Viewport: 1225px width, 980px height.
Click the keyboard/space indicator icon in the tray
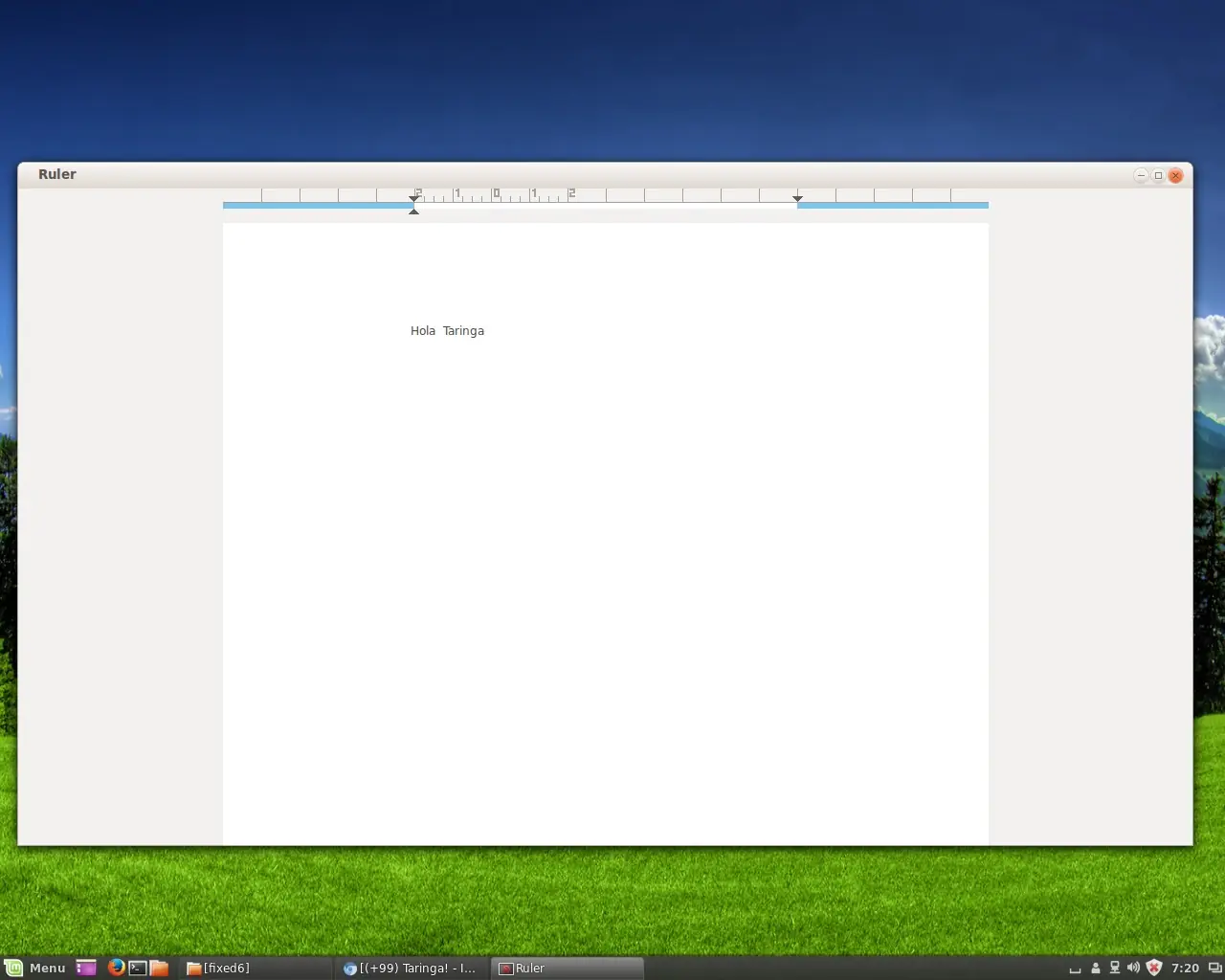1075,969
